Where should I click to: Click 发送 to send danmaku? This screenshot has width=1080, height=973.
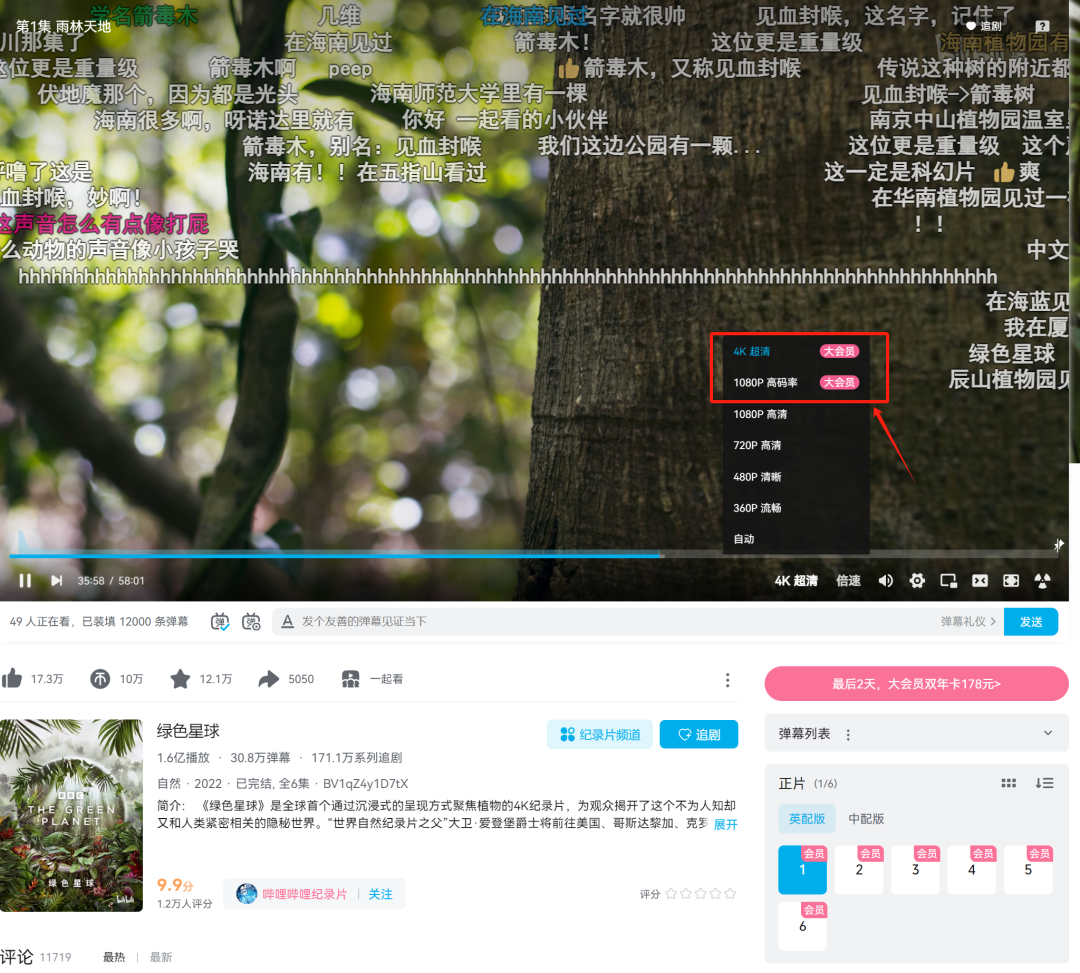pyautogui.click(x=1030, y=622)
